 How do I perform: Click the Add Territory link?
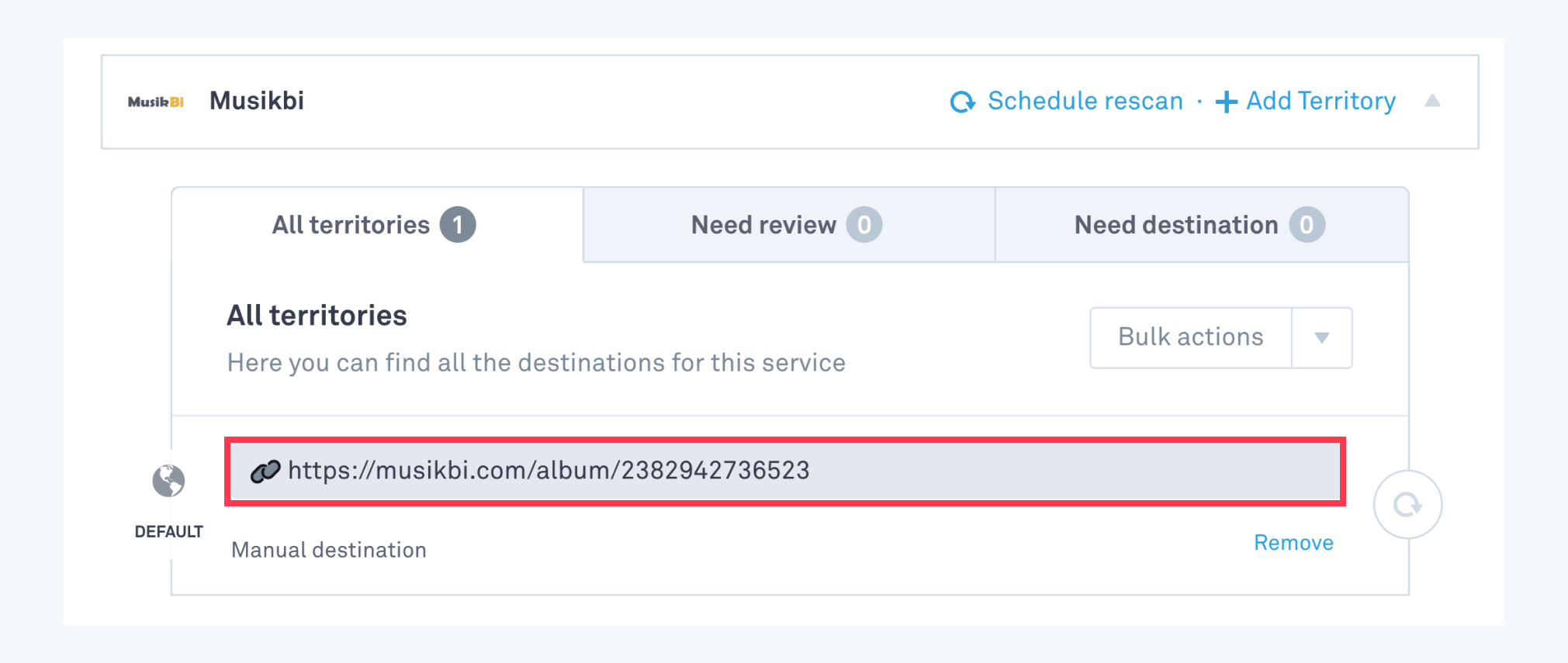[x=1321, y=101]
